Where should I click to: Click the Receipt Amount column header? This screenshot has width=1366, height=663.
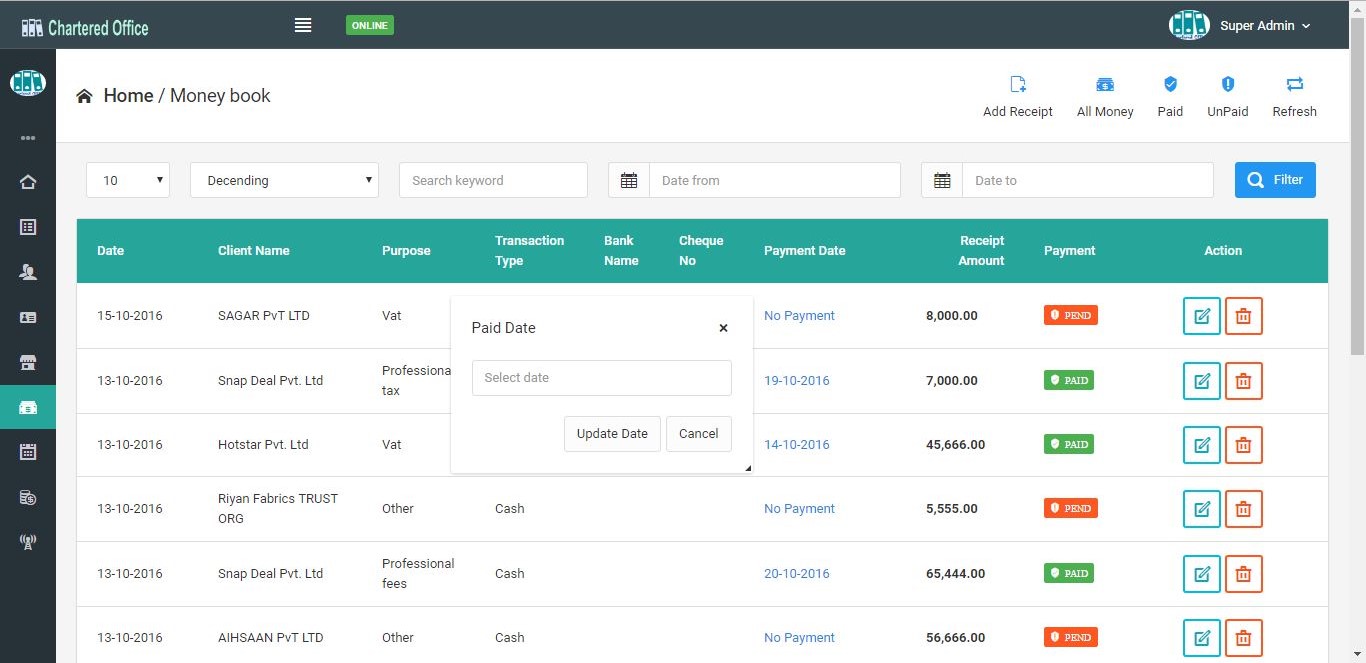(981, 250)
